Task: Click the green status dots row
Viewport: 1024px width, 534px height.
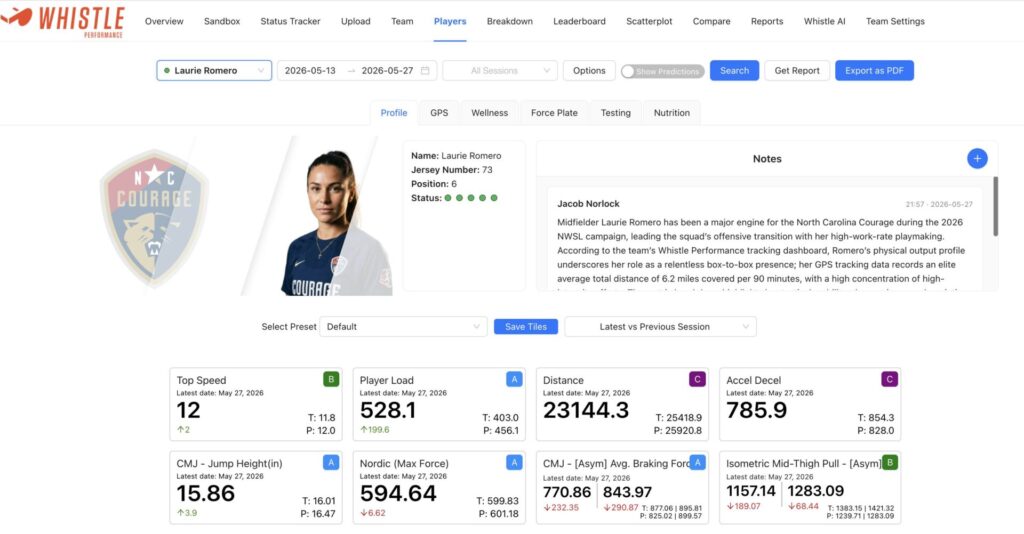Action: [471, 198]
